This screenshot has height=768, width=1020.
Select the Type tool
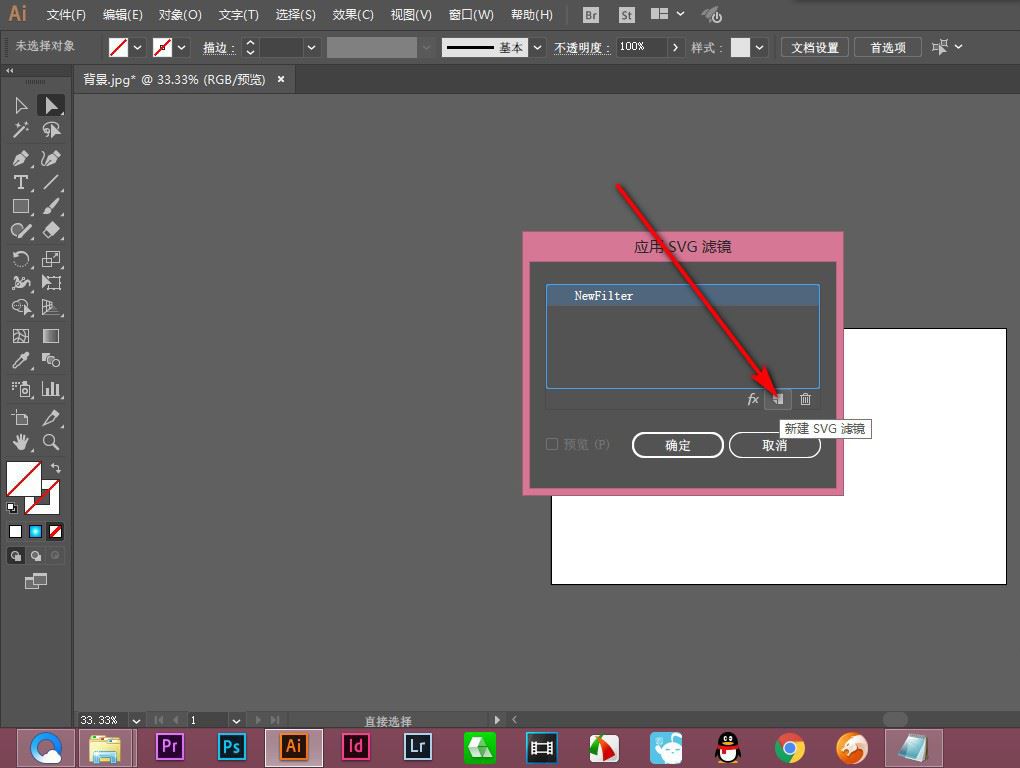tap(20, 182)
